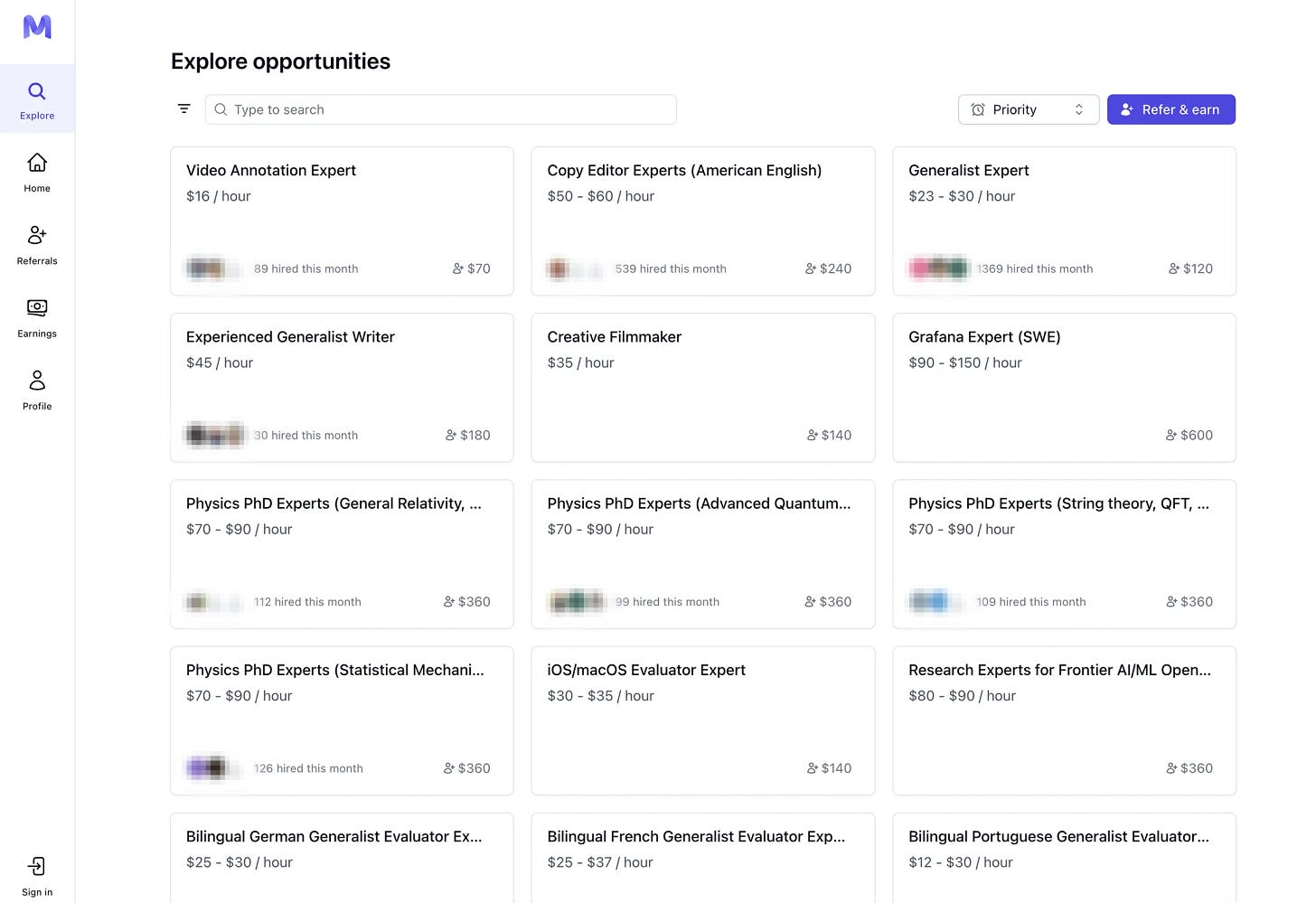Viewport: 1316px width, 903px height.
Task: Click the filter icon beside the search bar
Action: 184,108
